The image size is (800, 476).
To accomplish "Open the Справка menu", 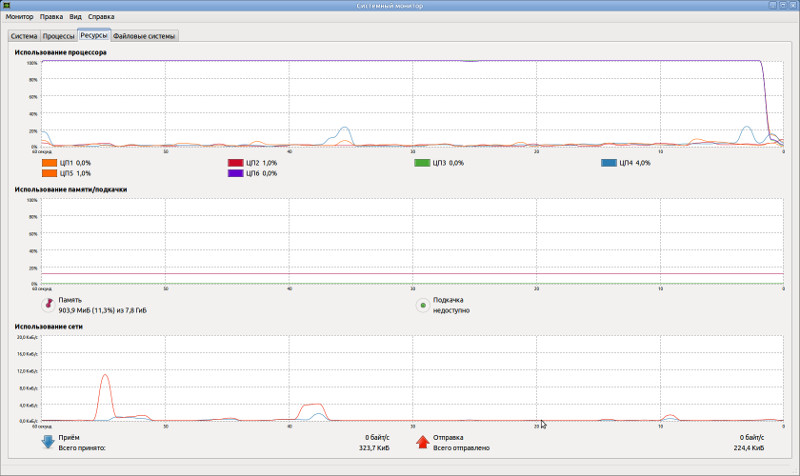I will (101, 16).
